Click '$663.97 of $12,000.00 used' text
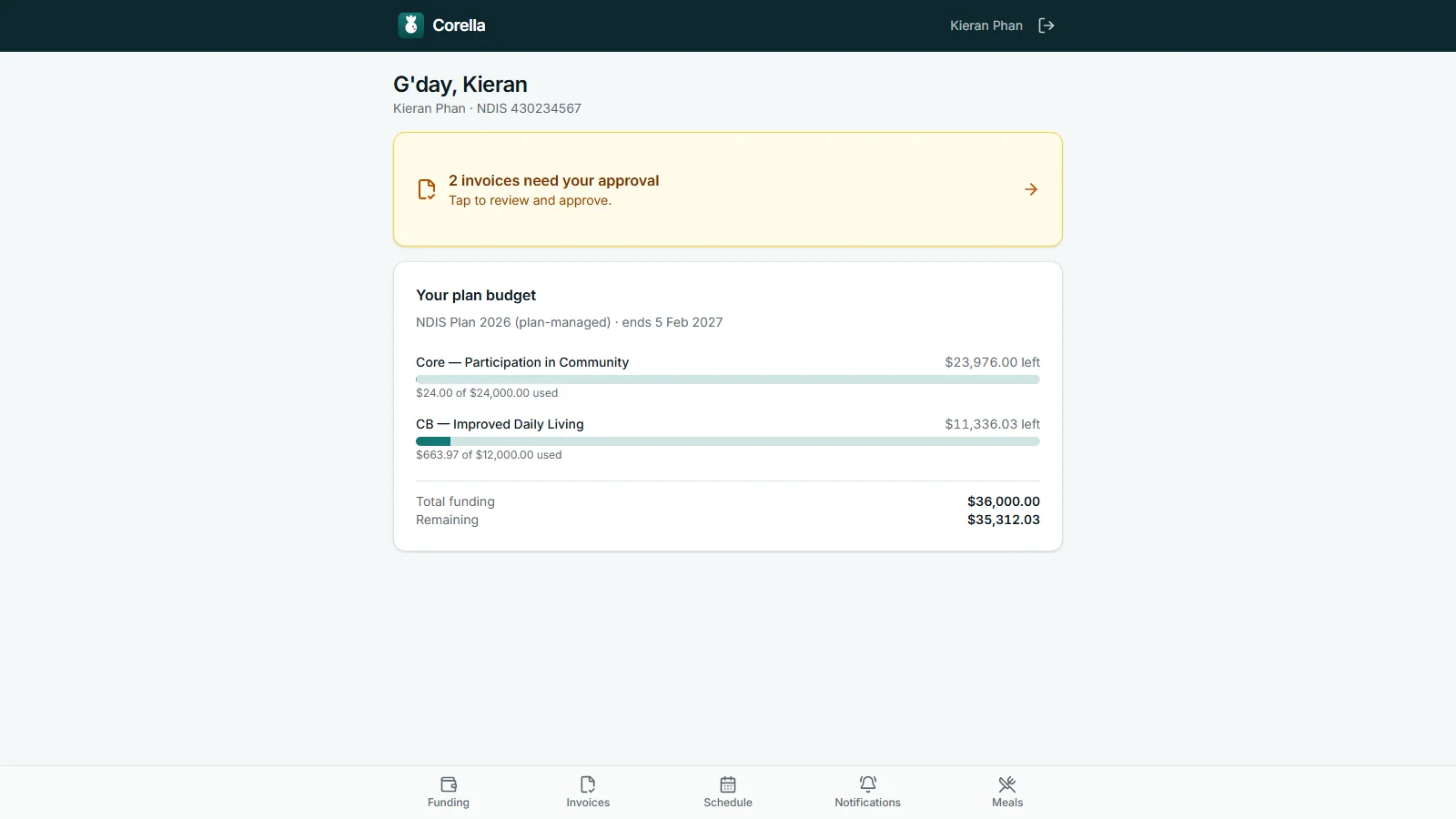 click(x=489, y=455)
